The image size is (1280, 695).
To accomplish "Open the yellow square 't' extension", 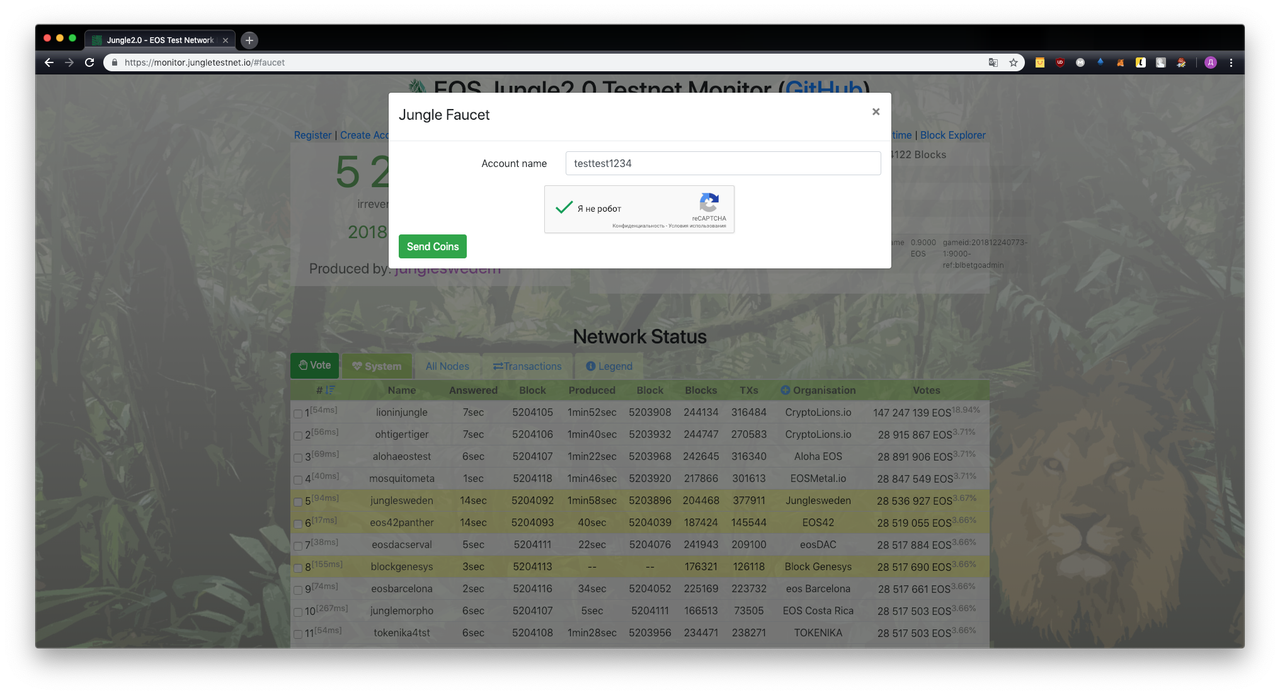I will pyautogui.click(x=1141, y=62).
